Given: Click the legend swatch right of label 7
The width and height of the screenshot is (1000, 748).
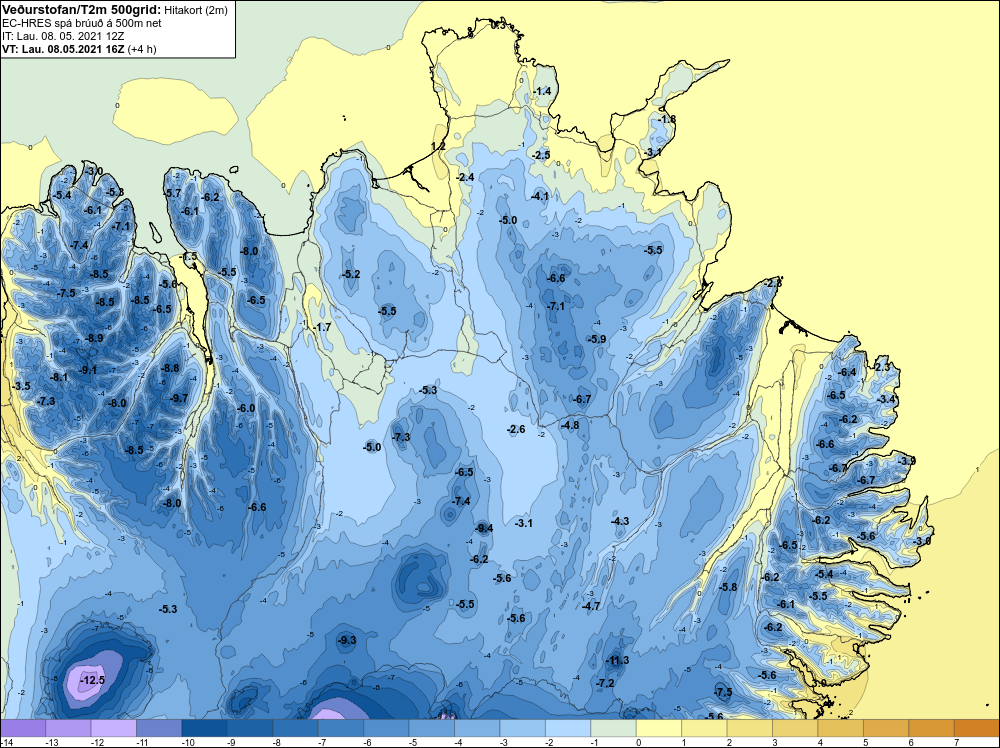Looking at the screenshot, I should click(x=977, y=728).
